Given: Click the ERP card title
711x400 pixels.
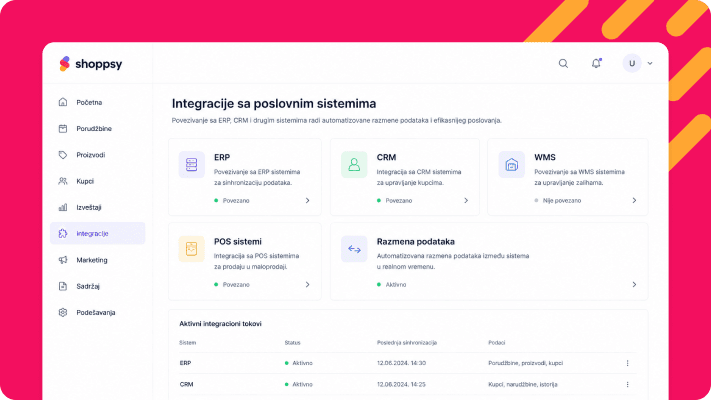Looking at the screenshot, I should pyautogui.click(x=222, y=157).
